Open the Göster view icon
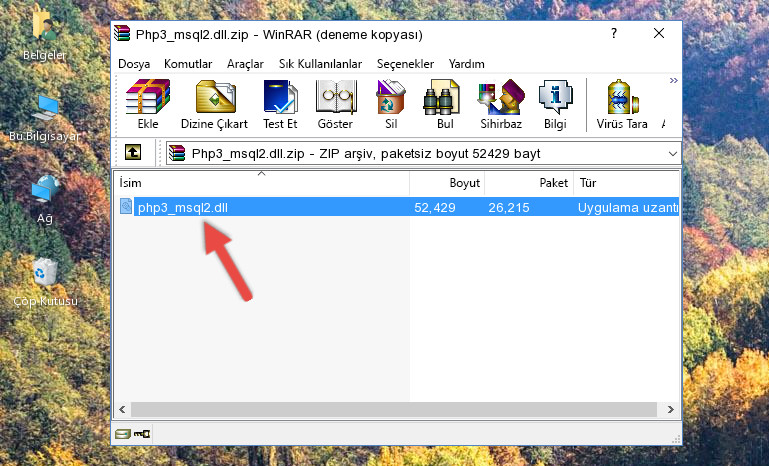769x466 pixels. [335, 104]
